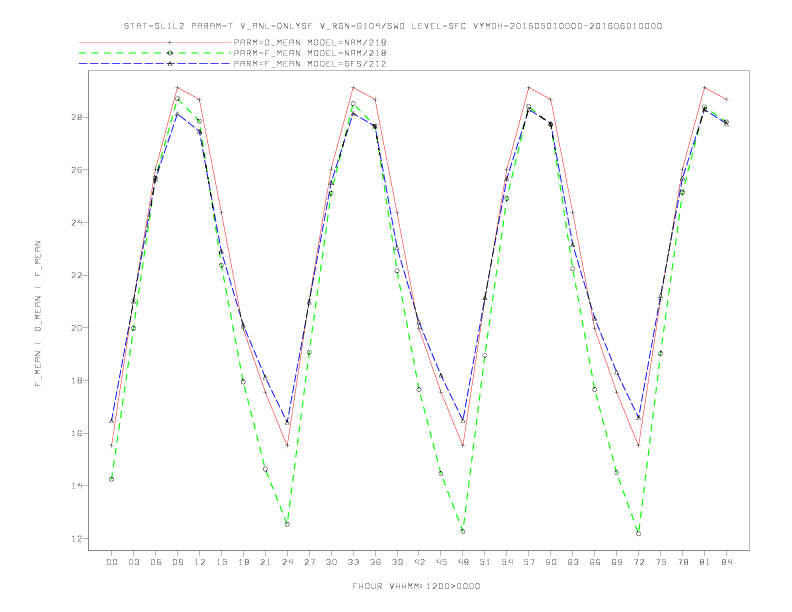Select legend text PARM=O_MEAN MODEL=NAM/218
Image resolution: width=792 pixels, height=612 pixels.
tap(310, 42)
